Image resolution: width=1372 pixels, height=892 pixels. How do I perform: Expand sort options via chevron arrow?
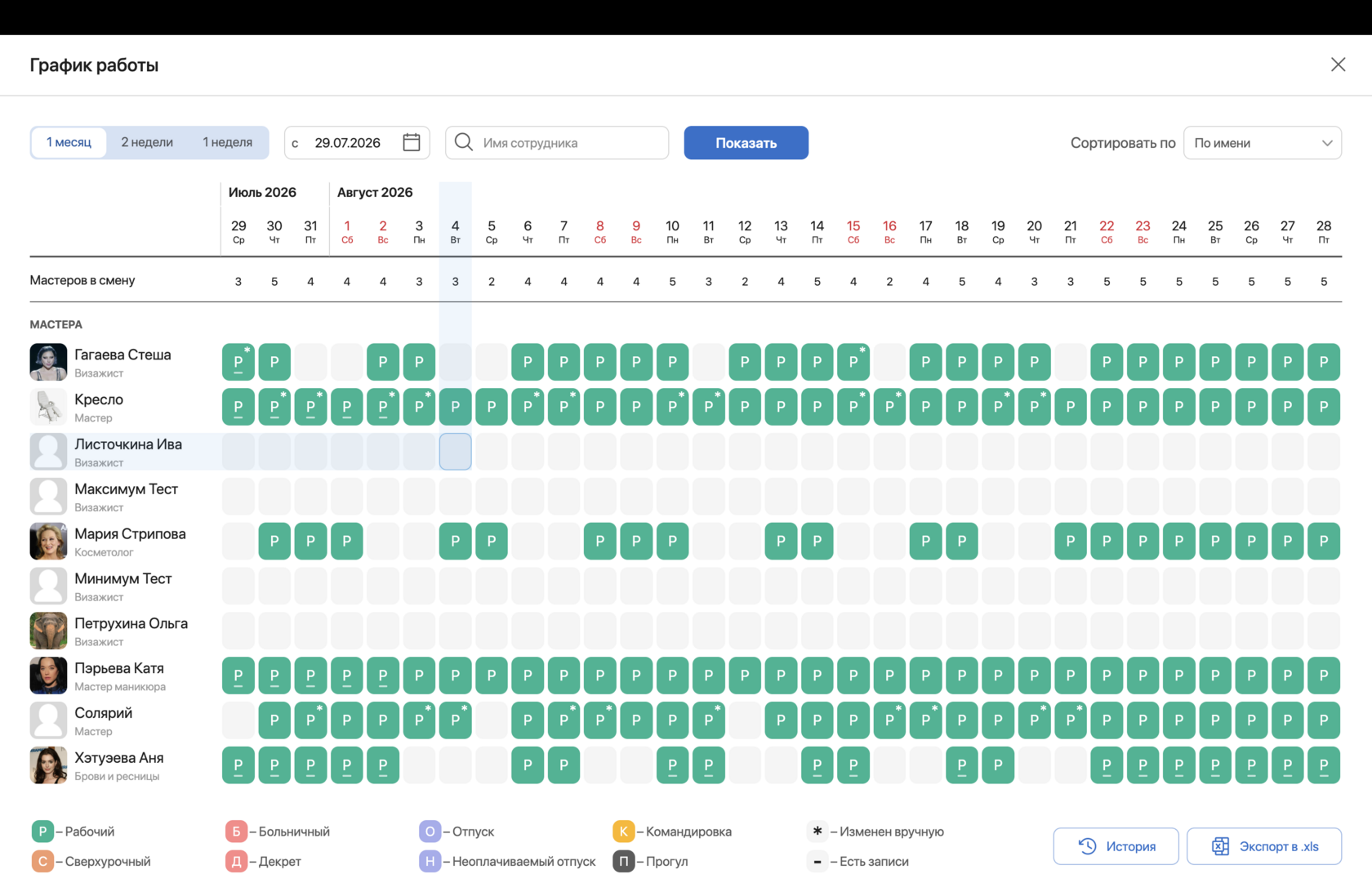coord(1327,143)
